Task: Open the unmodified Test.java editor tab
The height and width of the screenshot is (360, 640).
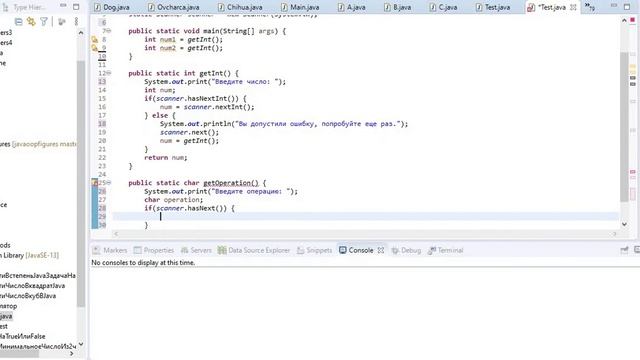Action: pos(493,7)
